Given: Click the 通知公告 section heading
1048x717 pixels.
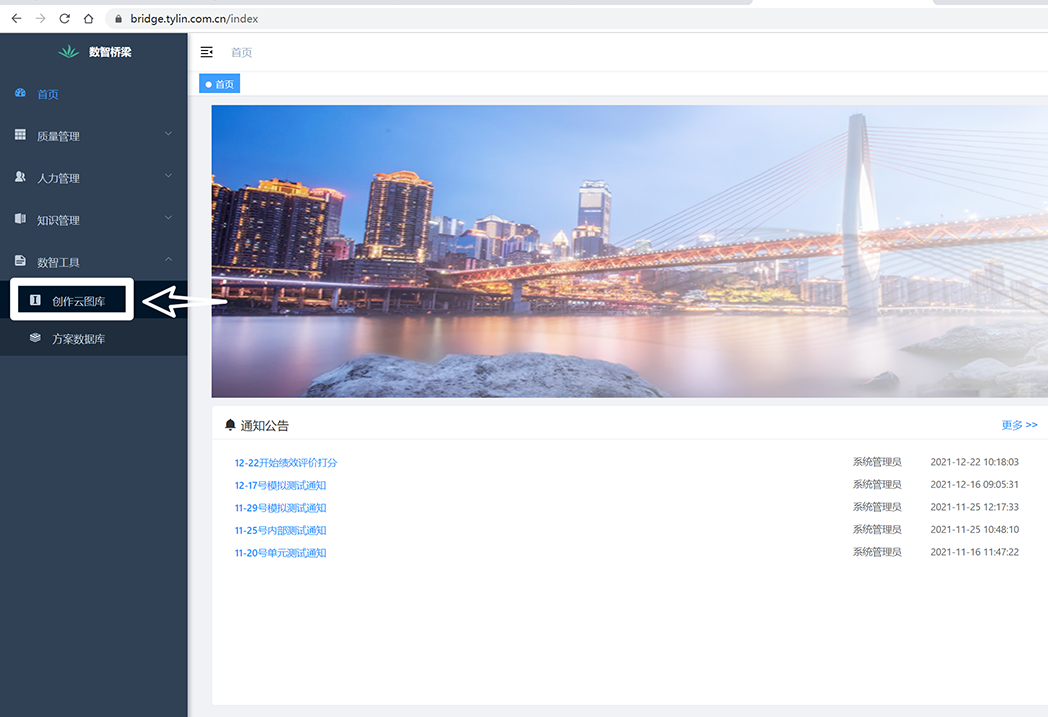Looking at the screenshot, I should (265, 426).
